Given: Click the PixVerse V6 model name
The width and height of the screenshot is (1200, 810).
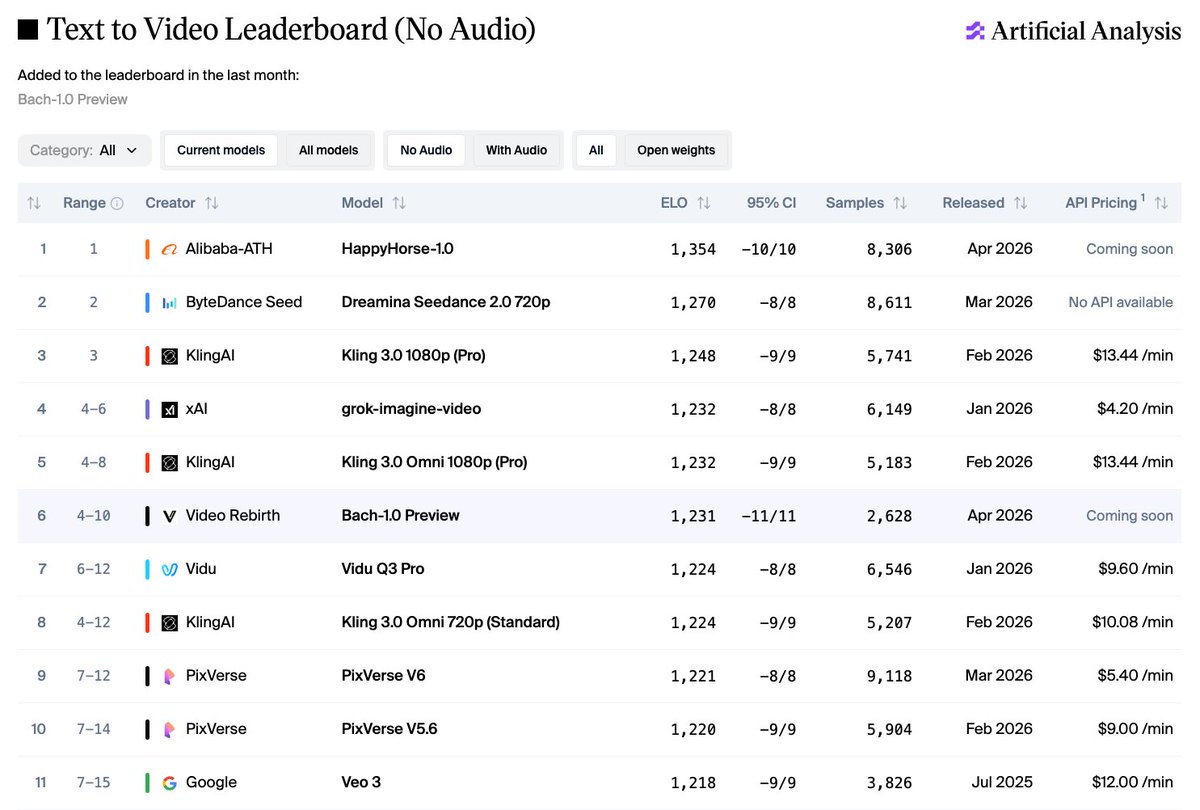Looking at the screenshot, I should (383, 676).
